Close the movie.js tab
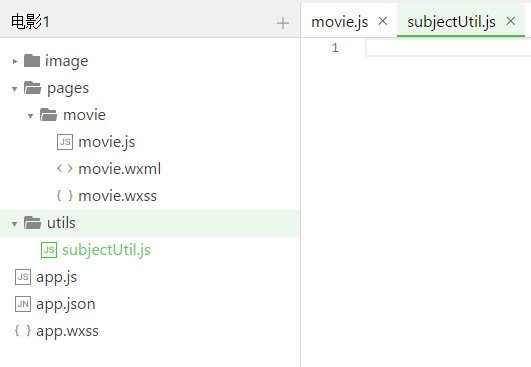Image resolution: width=531 pixels, height=367 pixels. 383,21
